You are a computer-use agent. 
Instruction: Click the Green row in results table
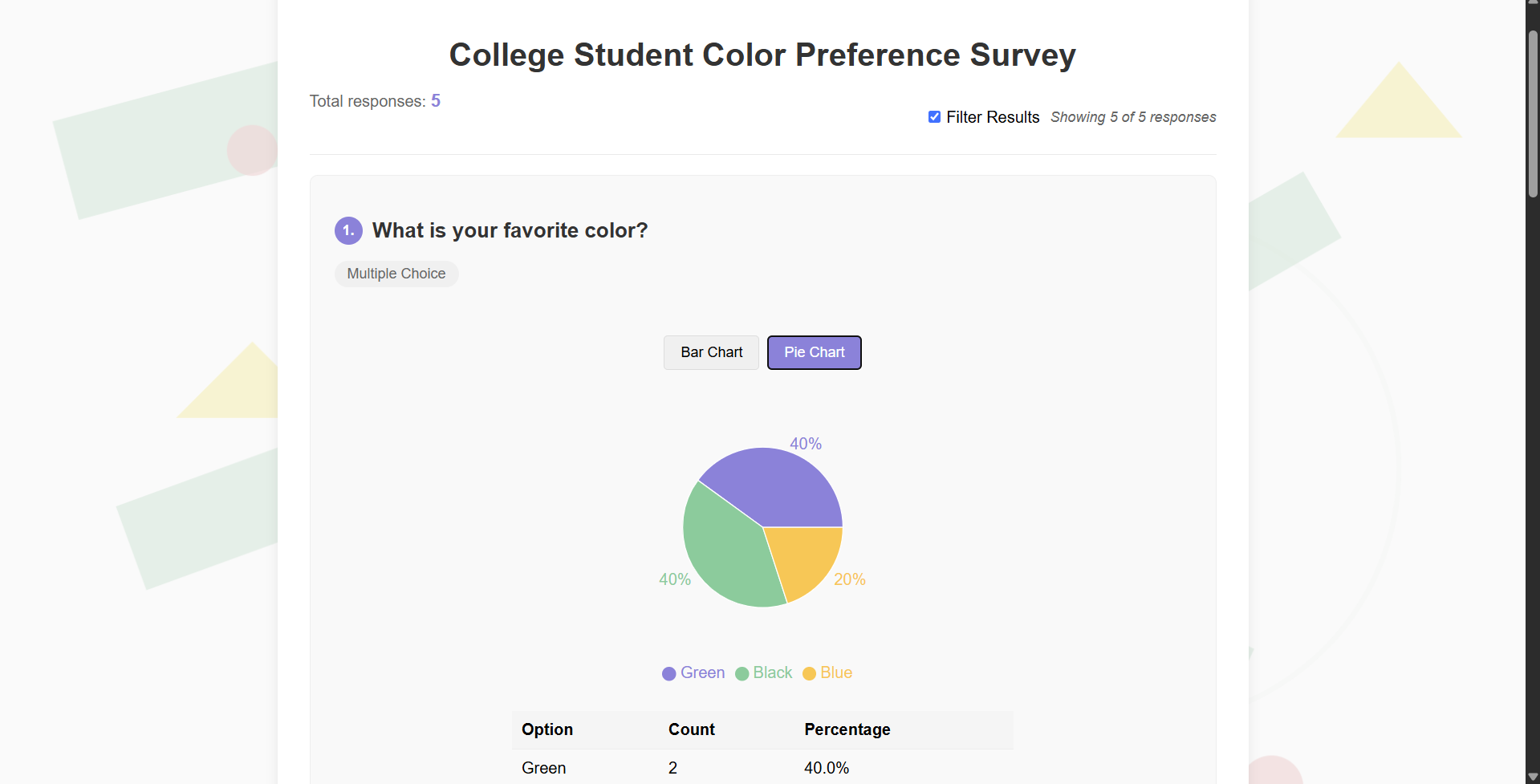pyautogui.click(x=544, y=768)
